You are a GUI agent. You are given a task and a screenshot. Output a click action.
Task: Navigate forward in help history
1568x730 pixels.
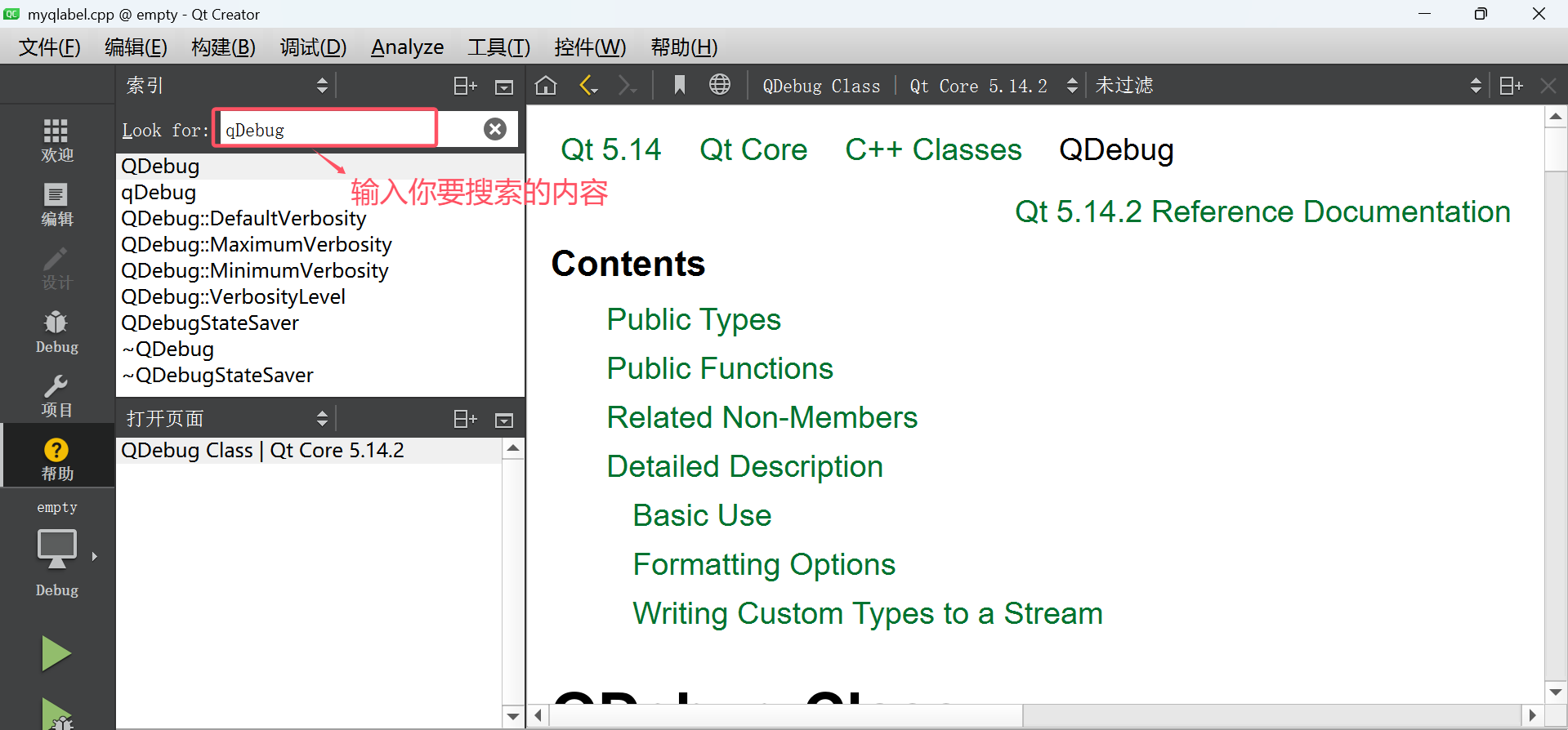click(x=628, y=85)
